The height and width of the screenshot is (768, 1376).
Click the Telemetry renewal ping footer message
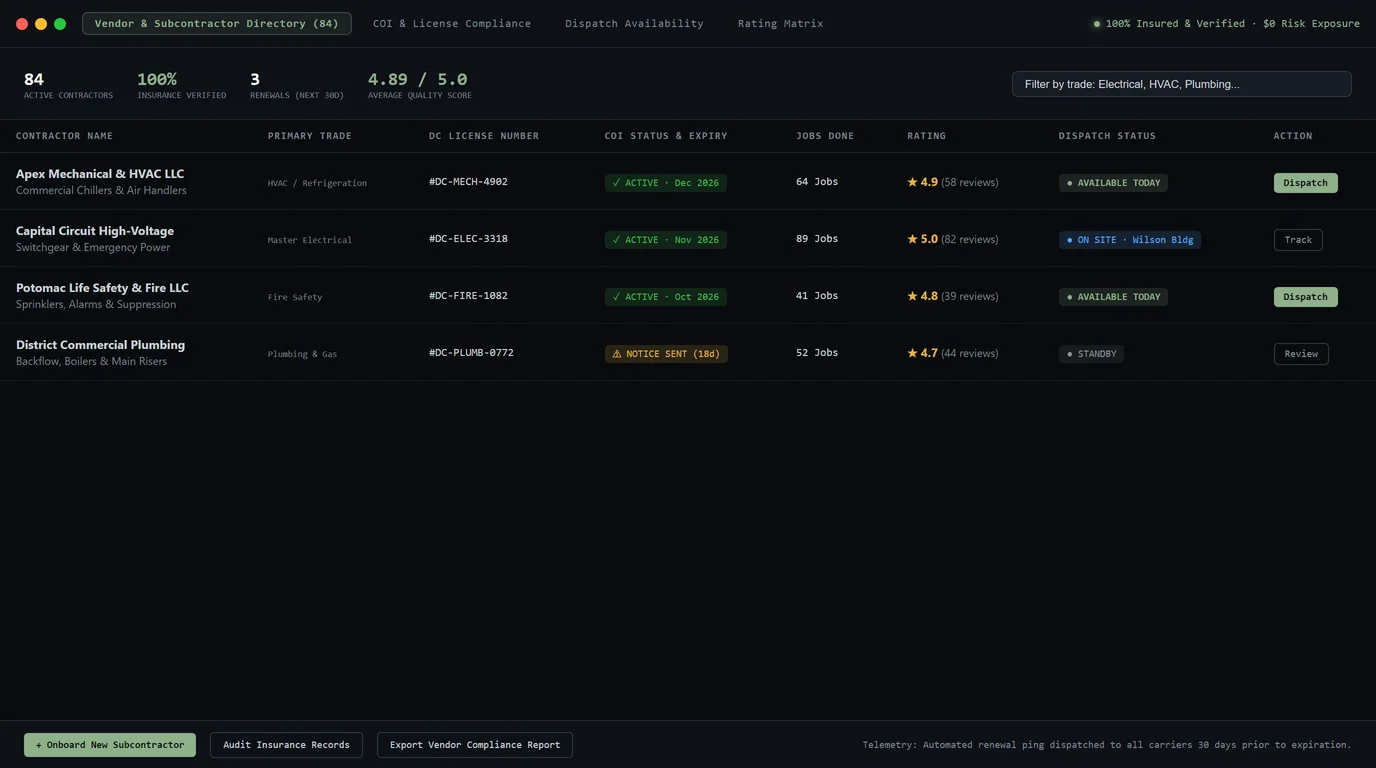pyautogui.click(x=1107, y=745)
